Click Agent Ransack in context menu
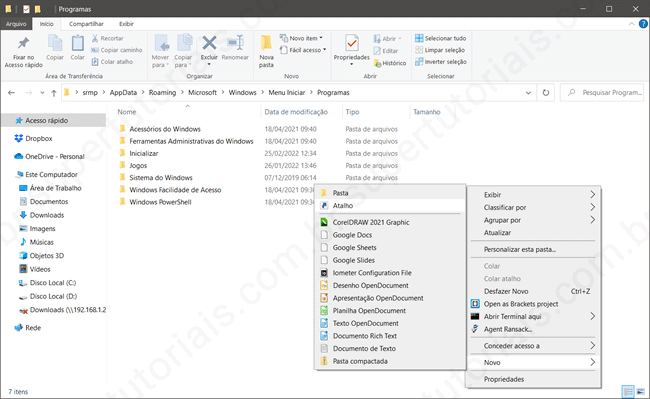Image resolution: width=650 pixels, height=399 pixels. [x=534, y=329]
